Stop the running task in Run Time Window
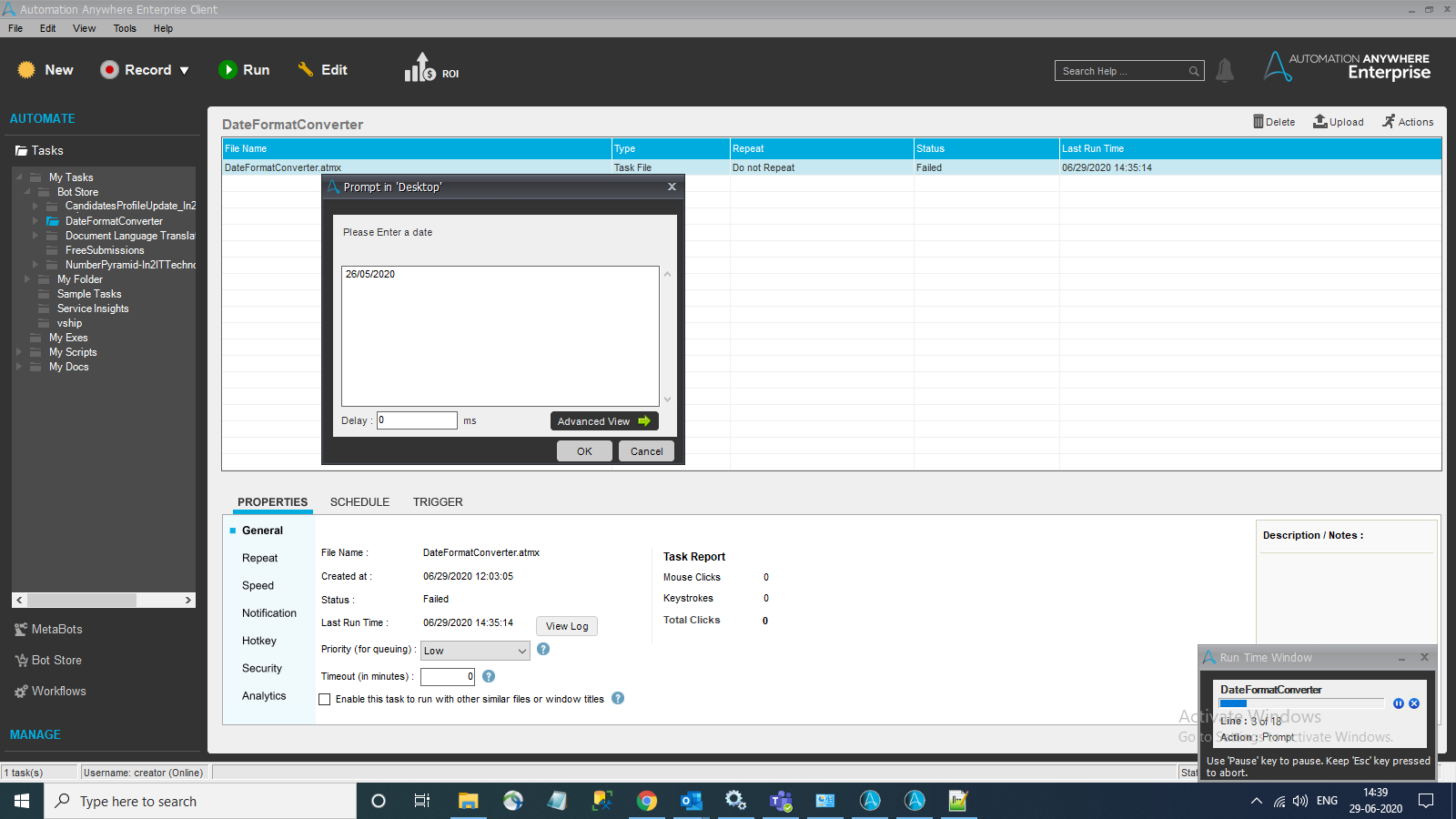1456x819 pixels. [x=1414, y=703]
